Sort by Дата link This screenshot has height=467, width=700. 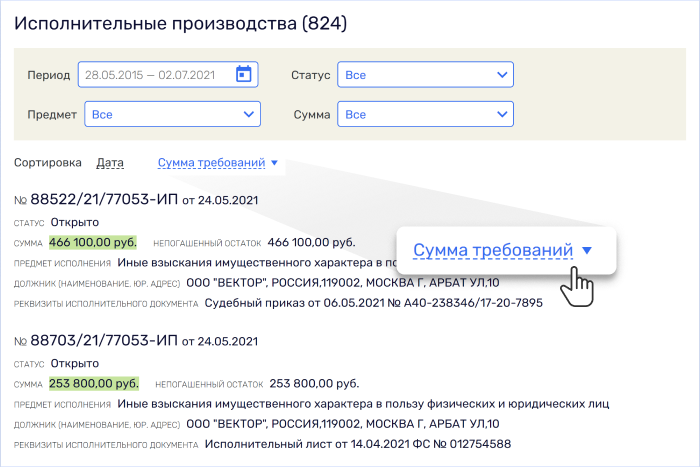click(x=110, y=163)
